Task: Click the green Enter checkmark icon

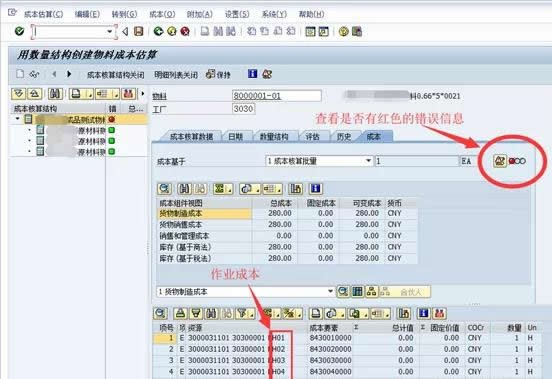Action: pyautogui.click(x=19, y=31)
